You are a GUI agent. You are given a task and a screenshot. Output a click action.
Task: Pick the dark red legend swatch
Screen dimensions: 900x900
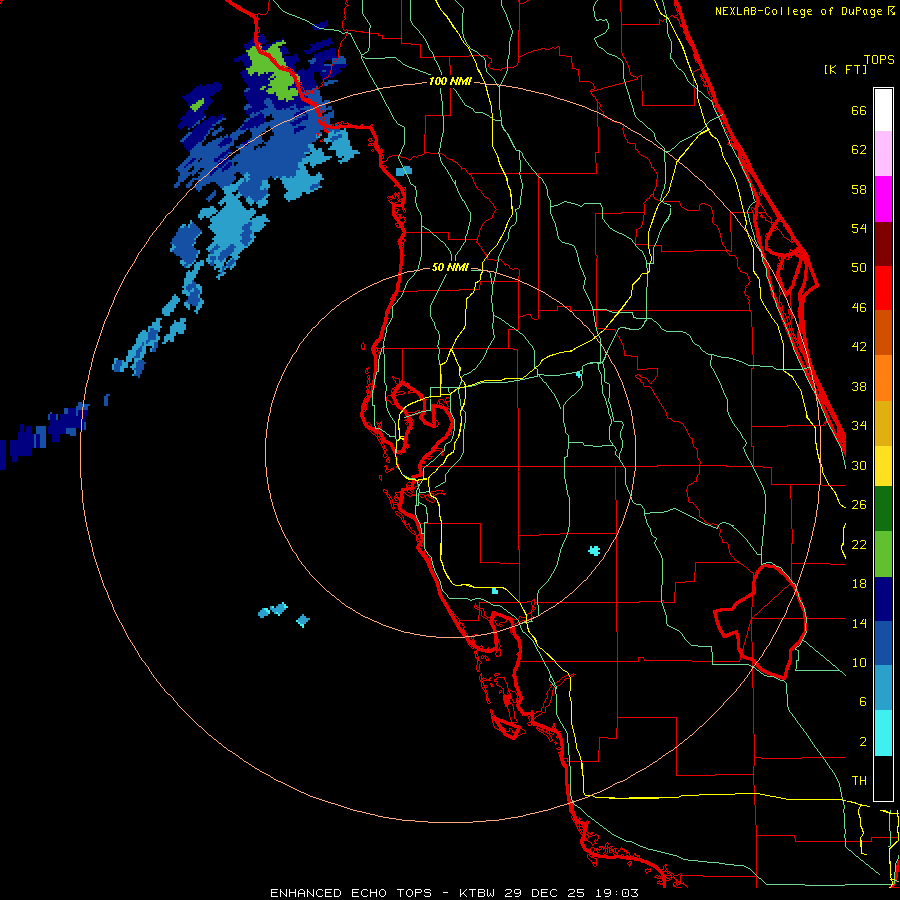click(883, 244)
